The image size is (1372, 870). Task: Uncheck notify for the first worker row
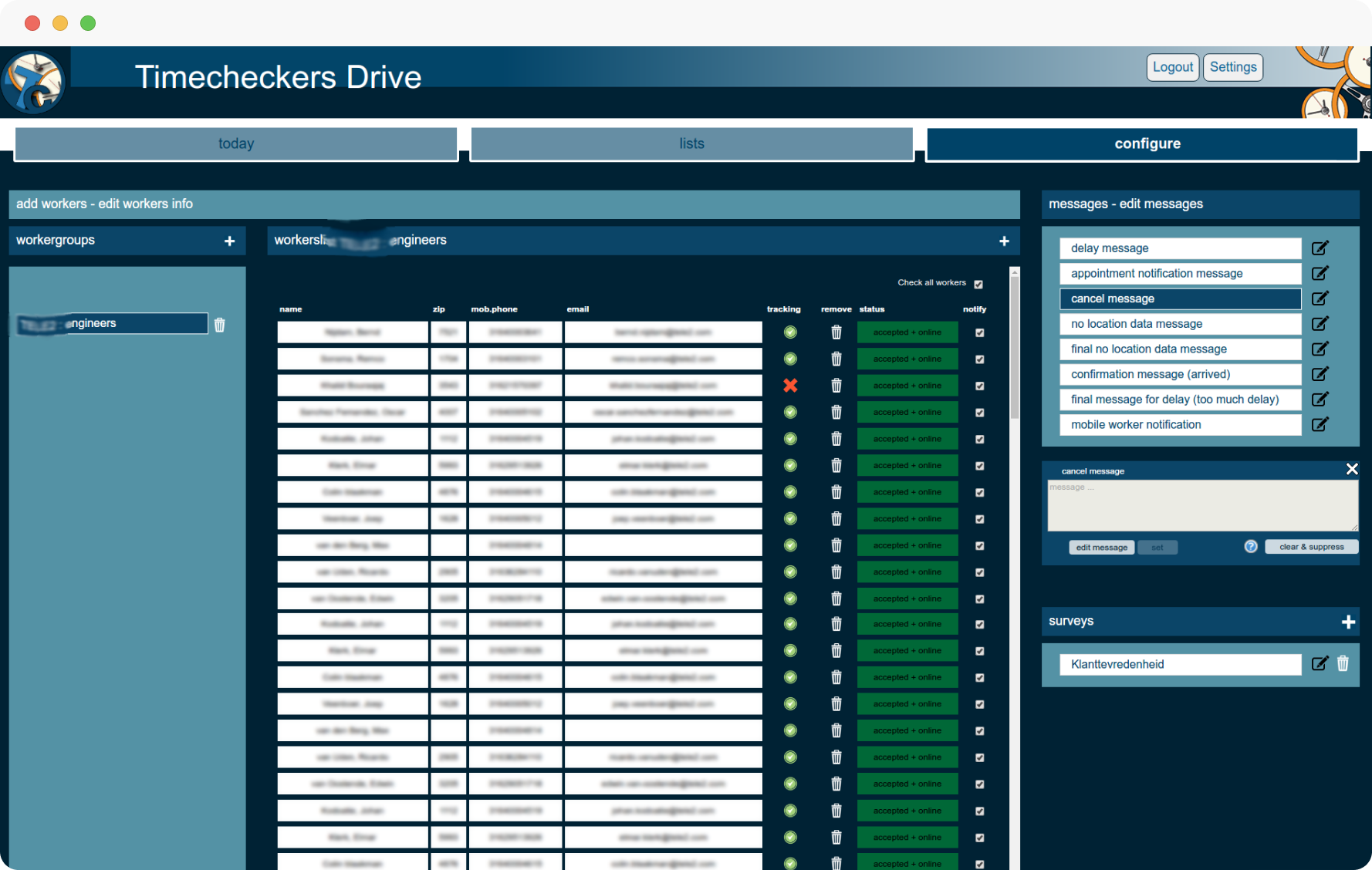[x=979, y=332]
